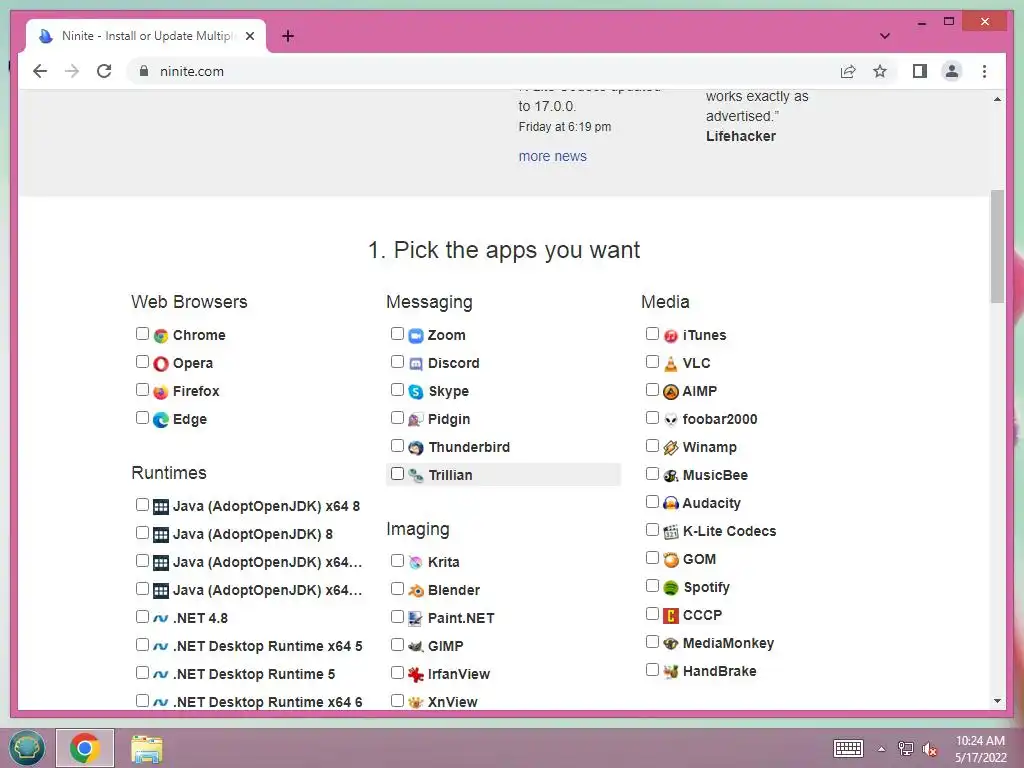Click the scrollbar down arrow
This screenshot has height=768, width=1024.
(x=997, y=701)
